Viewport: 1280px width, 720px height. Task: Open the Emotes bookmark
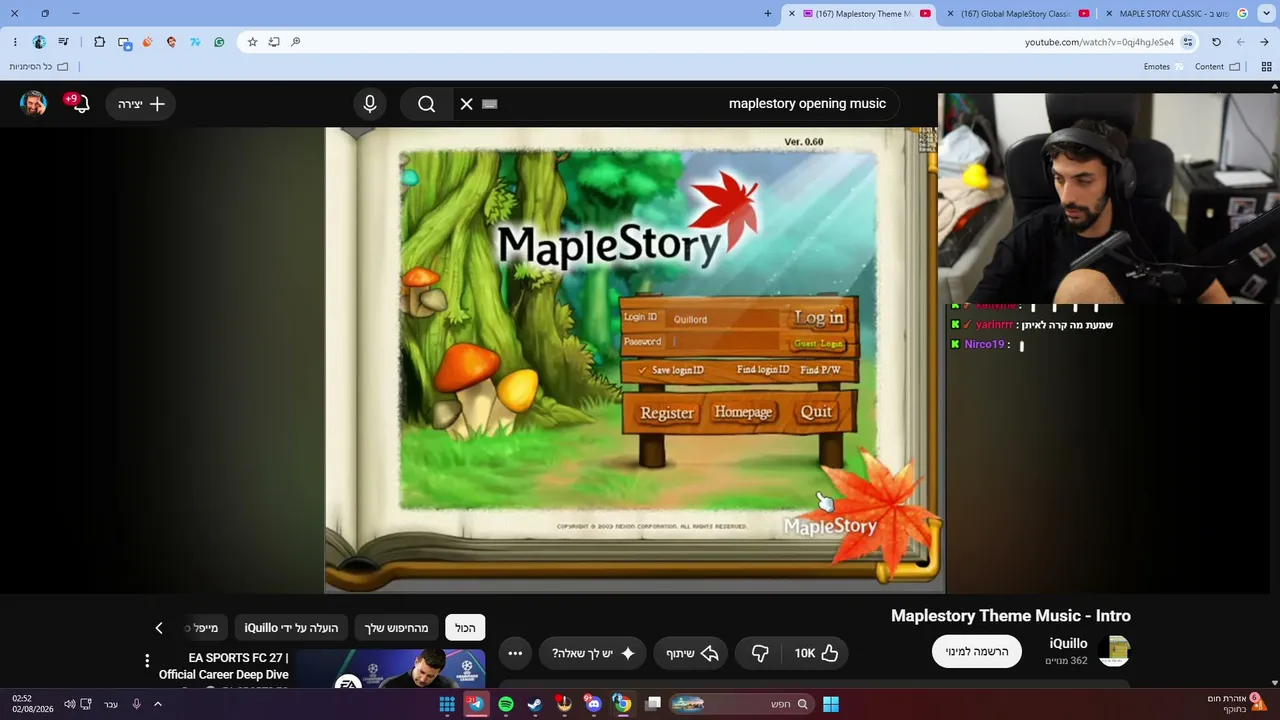(1164, 67)
